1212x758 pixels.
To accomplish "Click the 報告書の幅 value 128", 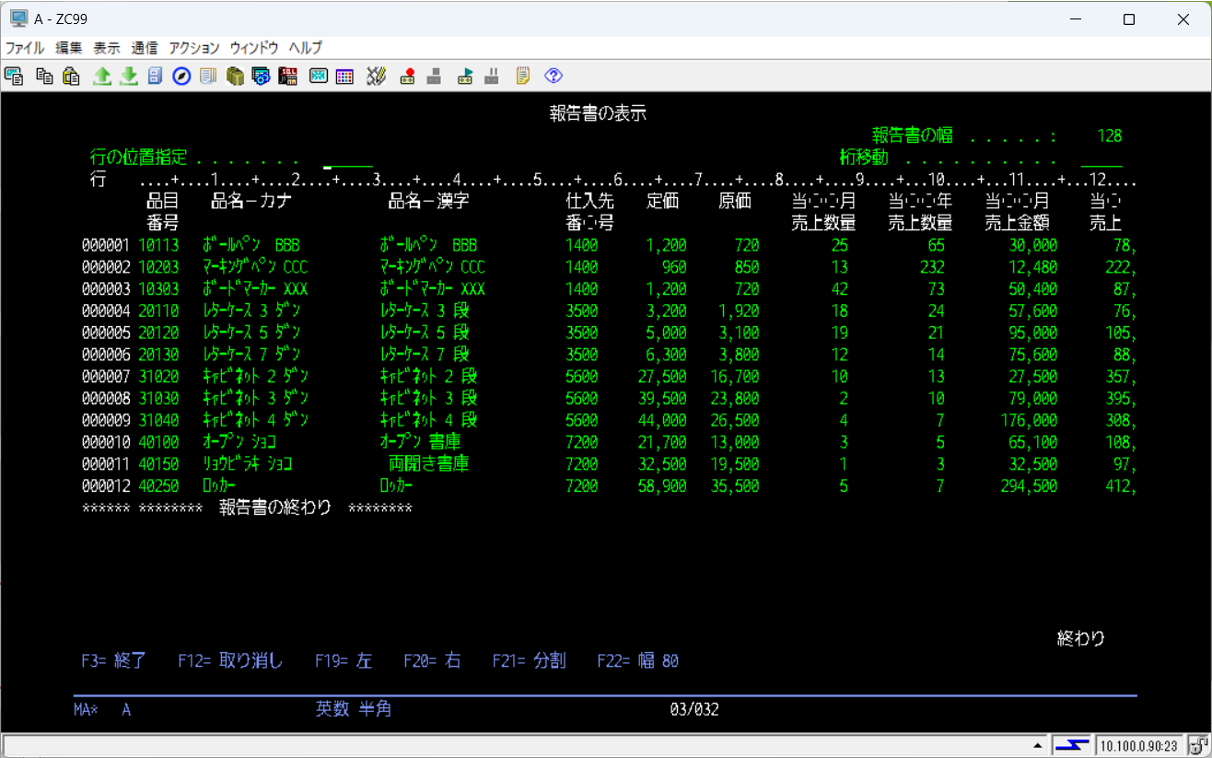I will pyautogui.click(x=1109, y=136).
